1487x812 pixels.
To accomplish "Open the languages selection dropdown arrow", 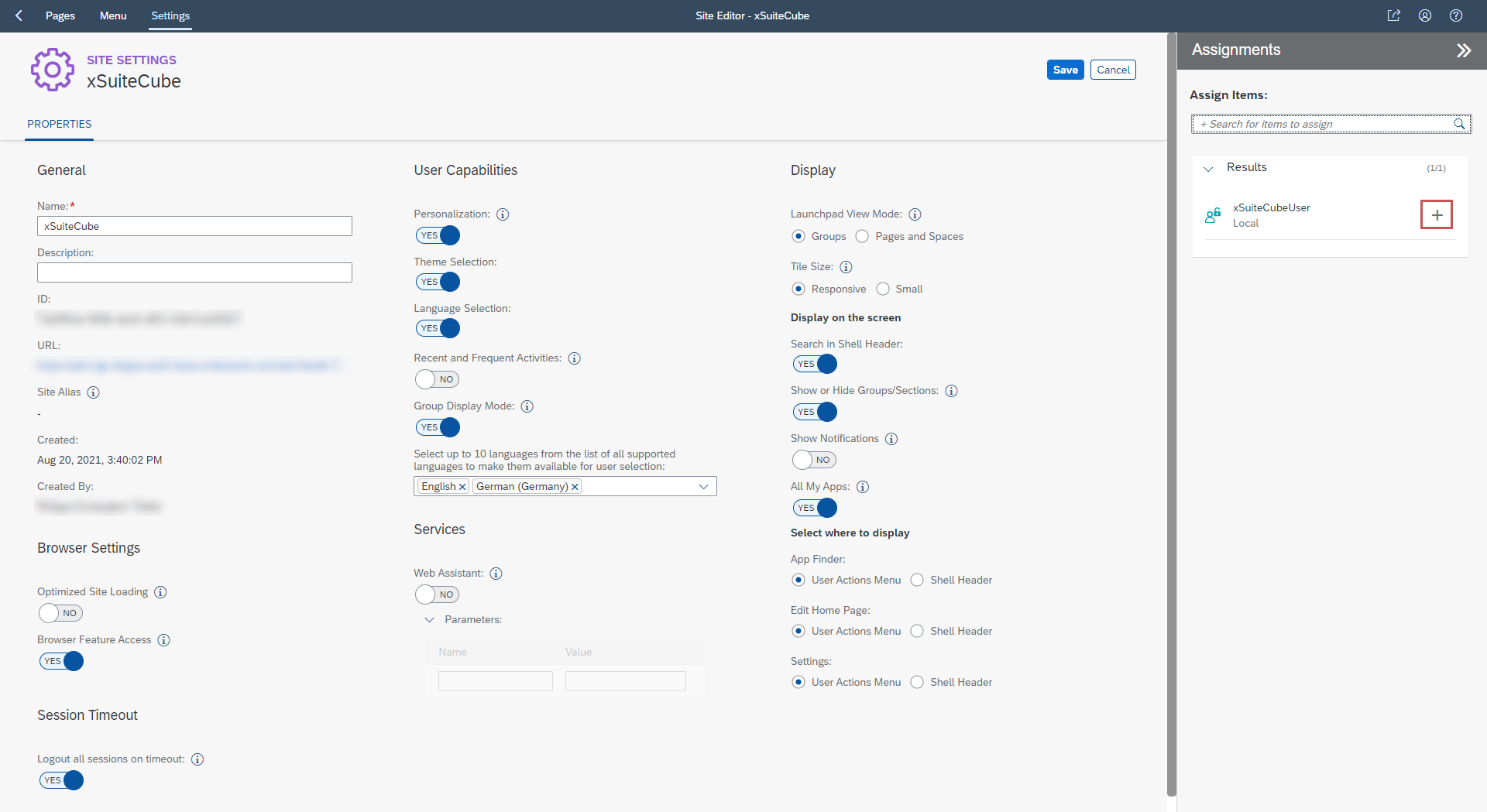I will point(703,486).
